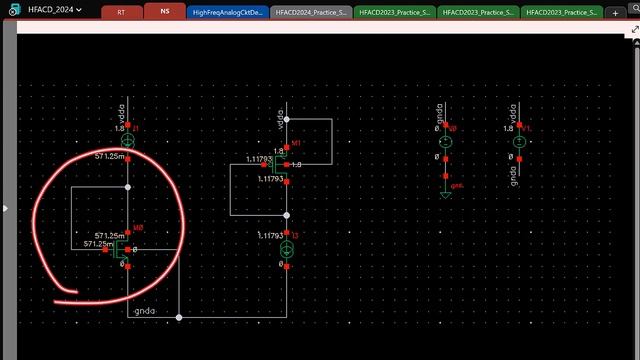Add a new section with plus tab
640x360 pixels.
pos(615,13)
